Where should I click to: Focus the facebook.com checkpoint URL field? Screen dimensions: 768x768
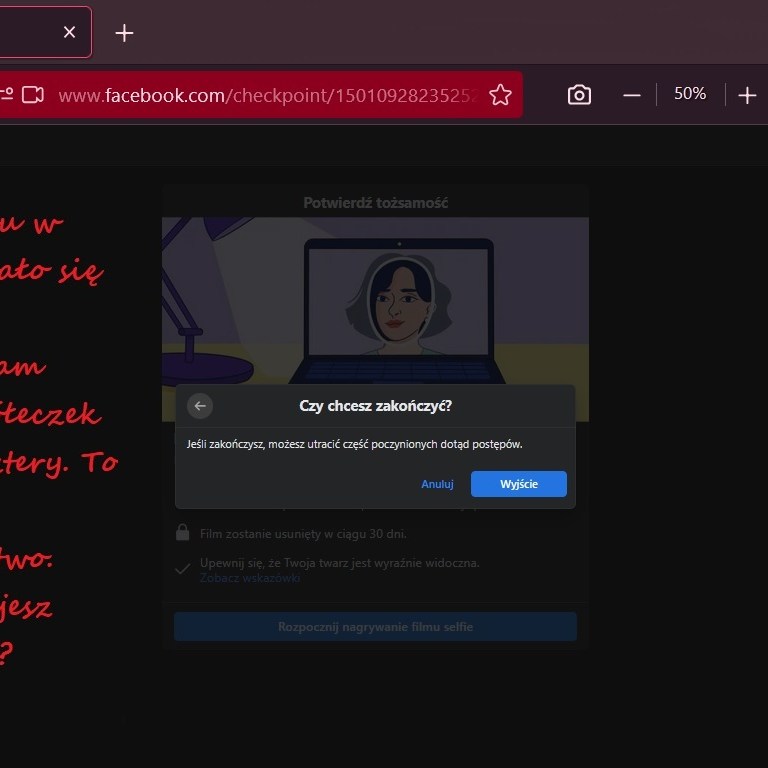pos(265,95)
